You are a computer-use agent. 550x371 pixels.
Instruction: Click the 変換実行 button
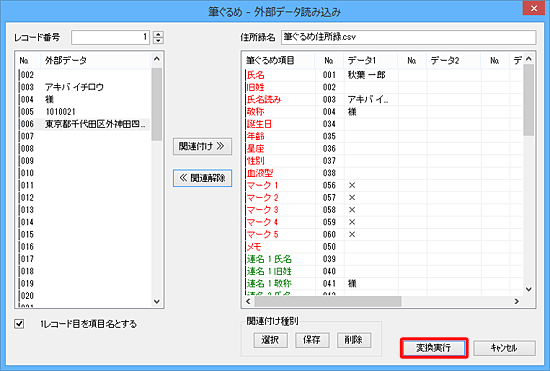click(x=434, y=348)
